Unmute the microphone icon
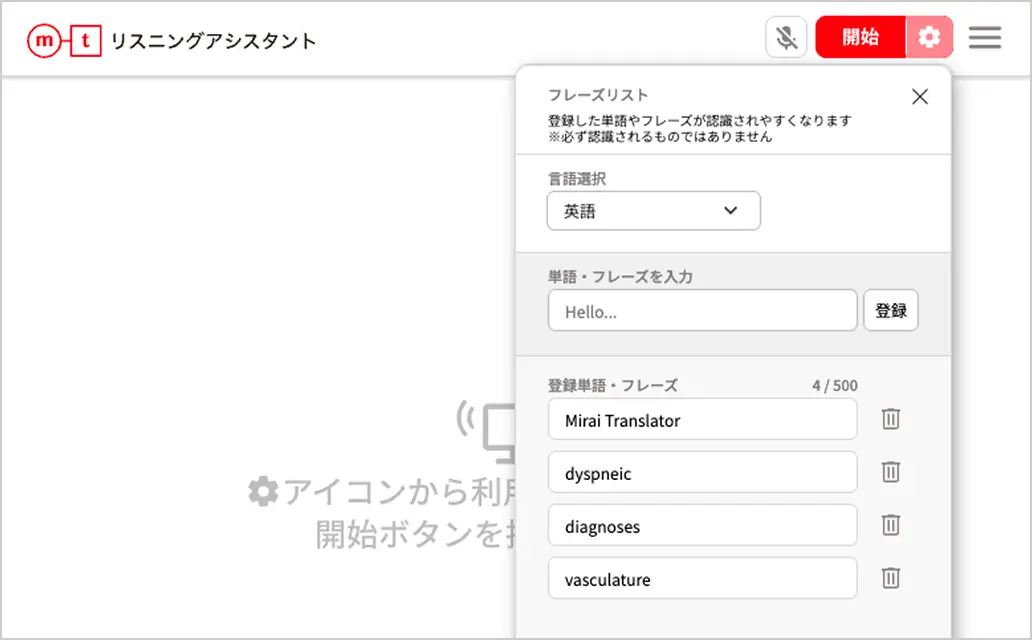 [x=786, y=36]
